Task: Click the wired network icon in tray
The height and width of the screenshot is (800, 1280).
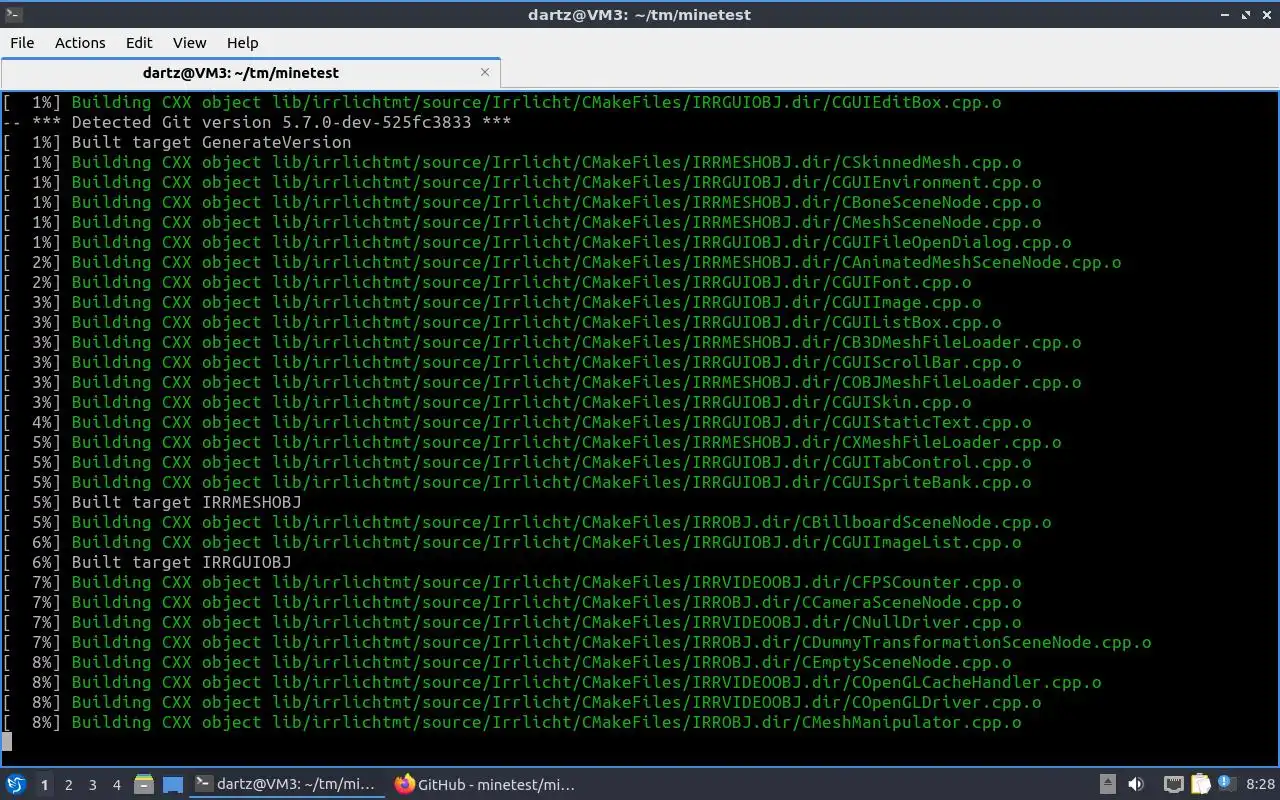Action: [x=1174, y=785]
